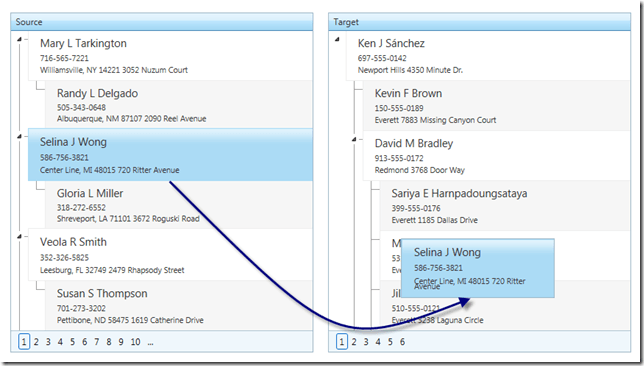Viewport: 644px width, 366px height.
Task: Open more pages via Source ellipsis
Action: tap(150, 343)
